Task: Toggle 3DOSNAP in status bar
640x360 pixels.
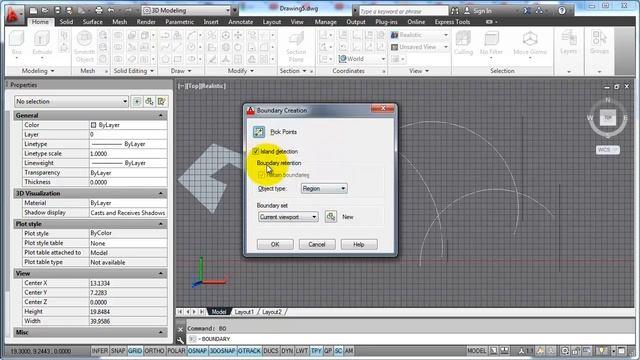Action: point(222,351)
